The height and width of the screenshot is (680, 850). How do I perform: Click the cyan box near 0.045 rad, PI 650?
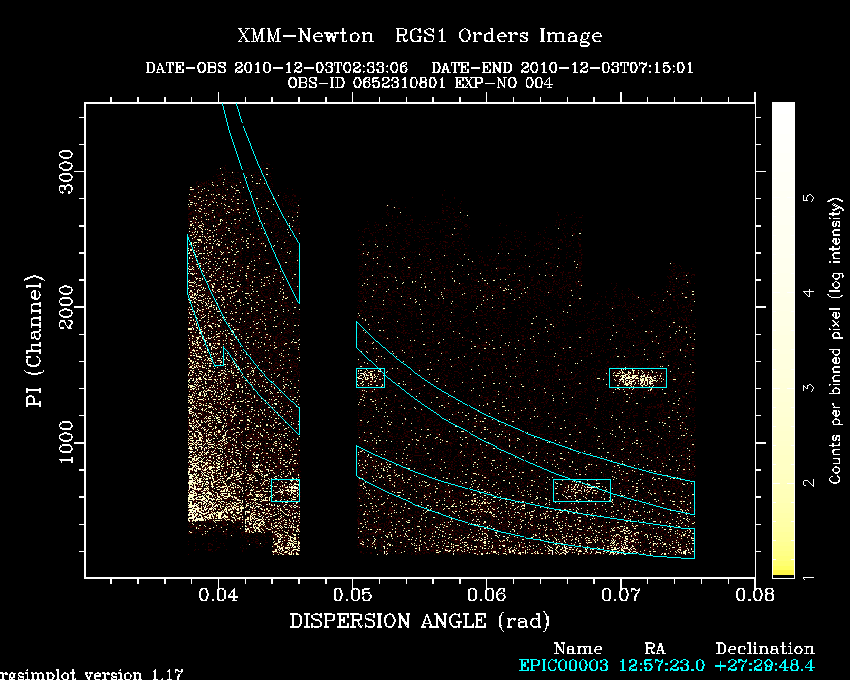click(285, 490)
